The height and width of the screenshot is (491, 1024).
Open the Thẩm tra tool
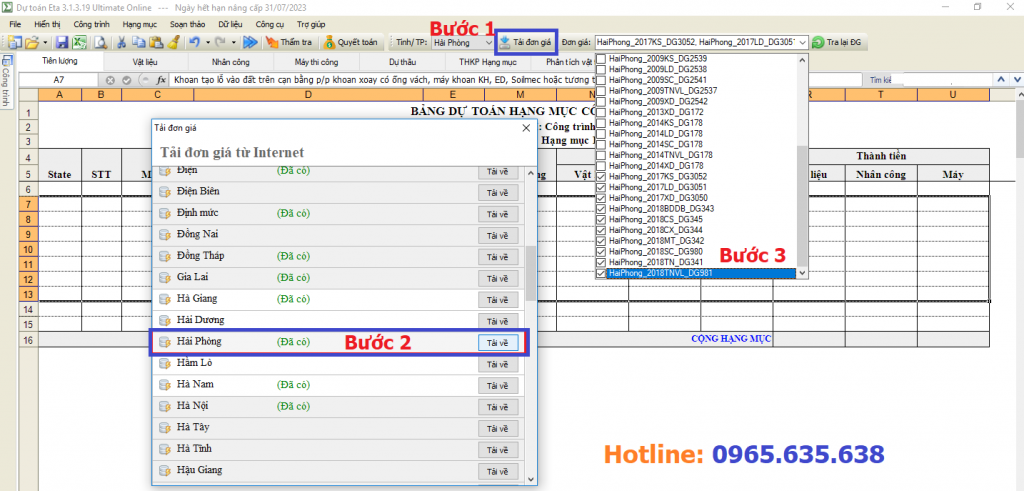291,42
